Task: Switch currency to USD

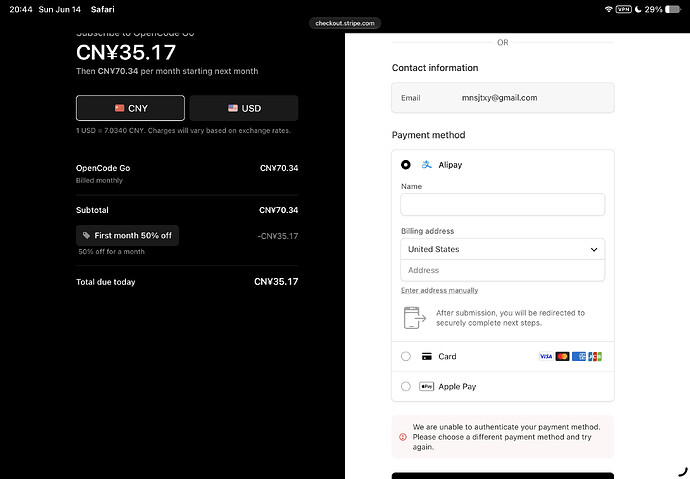Action: click(244, 108)
